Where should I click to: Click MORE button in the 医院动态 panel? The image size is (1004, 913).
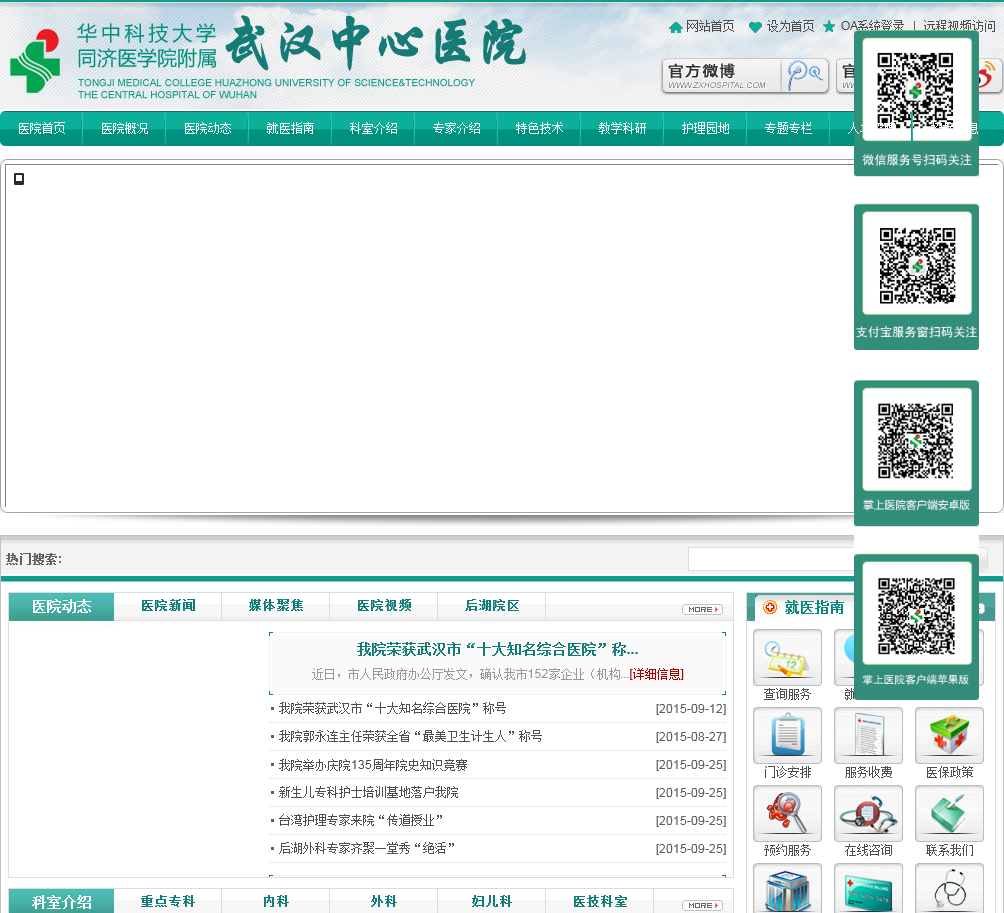point(702,610)
